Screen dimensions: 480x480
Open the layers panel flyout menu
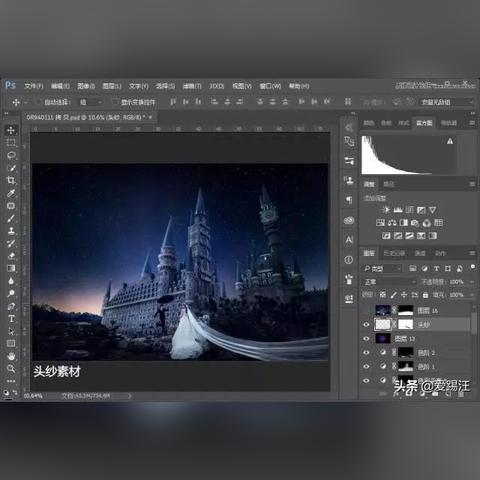click(x=472, y=253)
